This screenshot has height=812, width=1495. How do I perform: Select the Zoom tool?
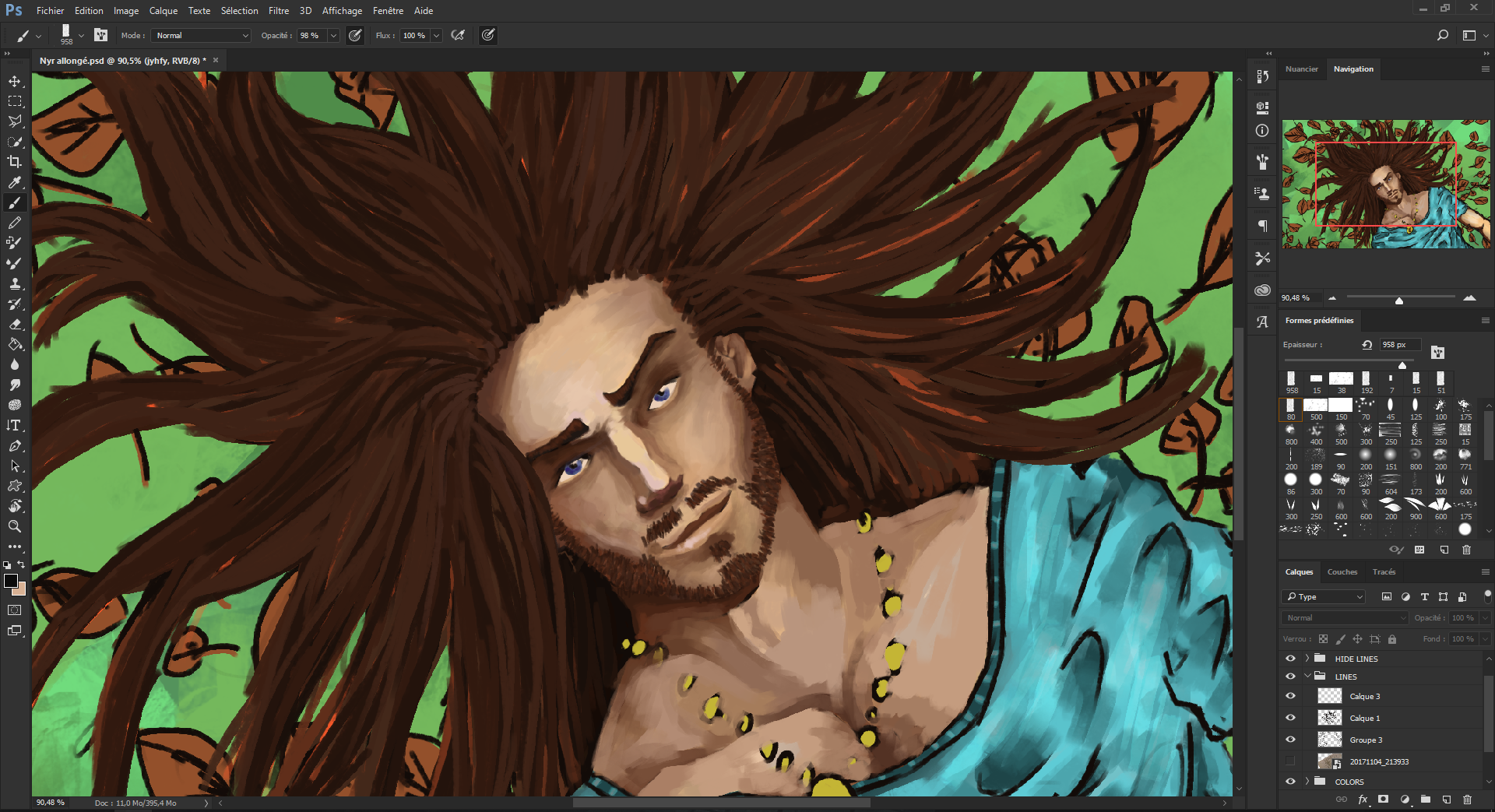(x=15, y=526)
